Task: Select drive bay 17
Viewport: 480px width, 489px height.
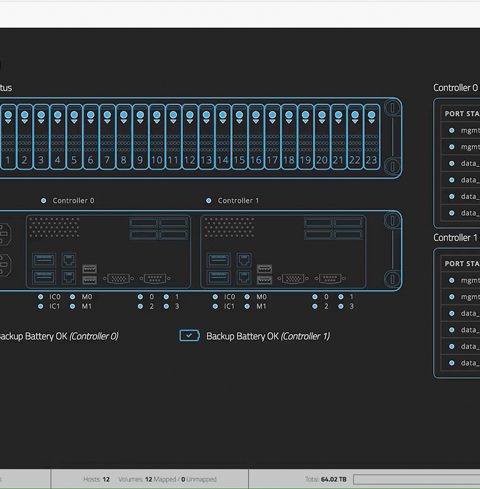Action: 272,137
